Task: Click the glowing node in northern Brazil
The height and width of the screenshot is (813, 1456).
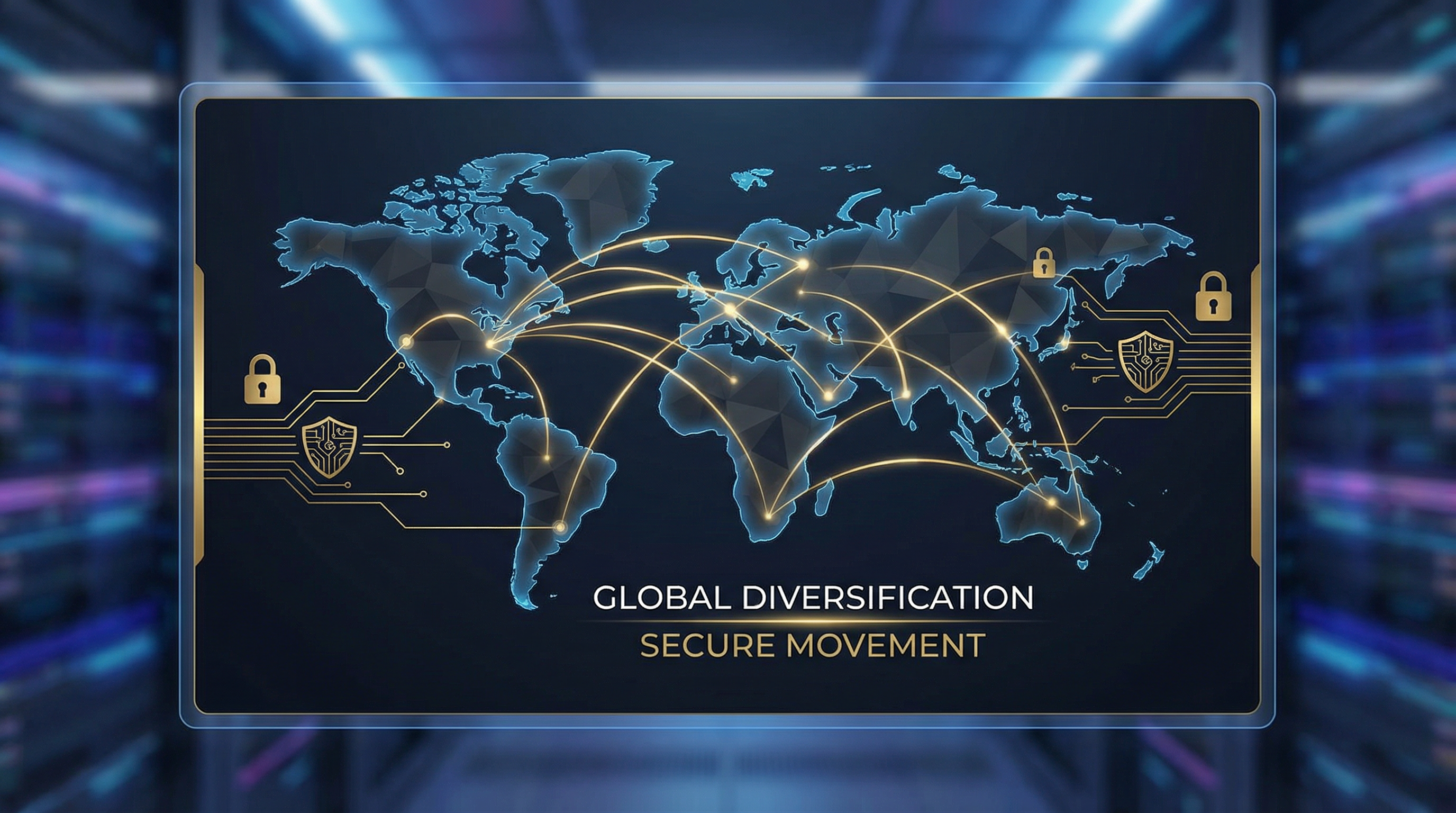Action: coord(547,457)
